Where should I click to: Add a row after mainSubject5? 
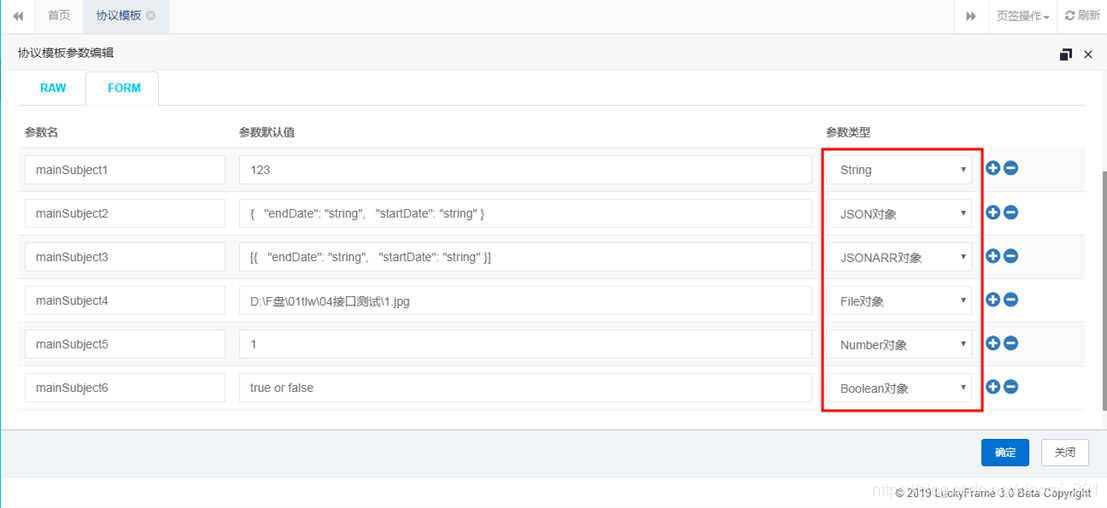993,343
